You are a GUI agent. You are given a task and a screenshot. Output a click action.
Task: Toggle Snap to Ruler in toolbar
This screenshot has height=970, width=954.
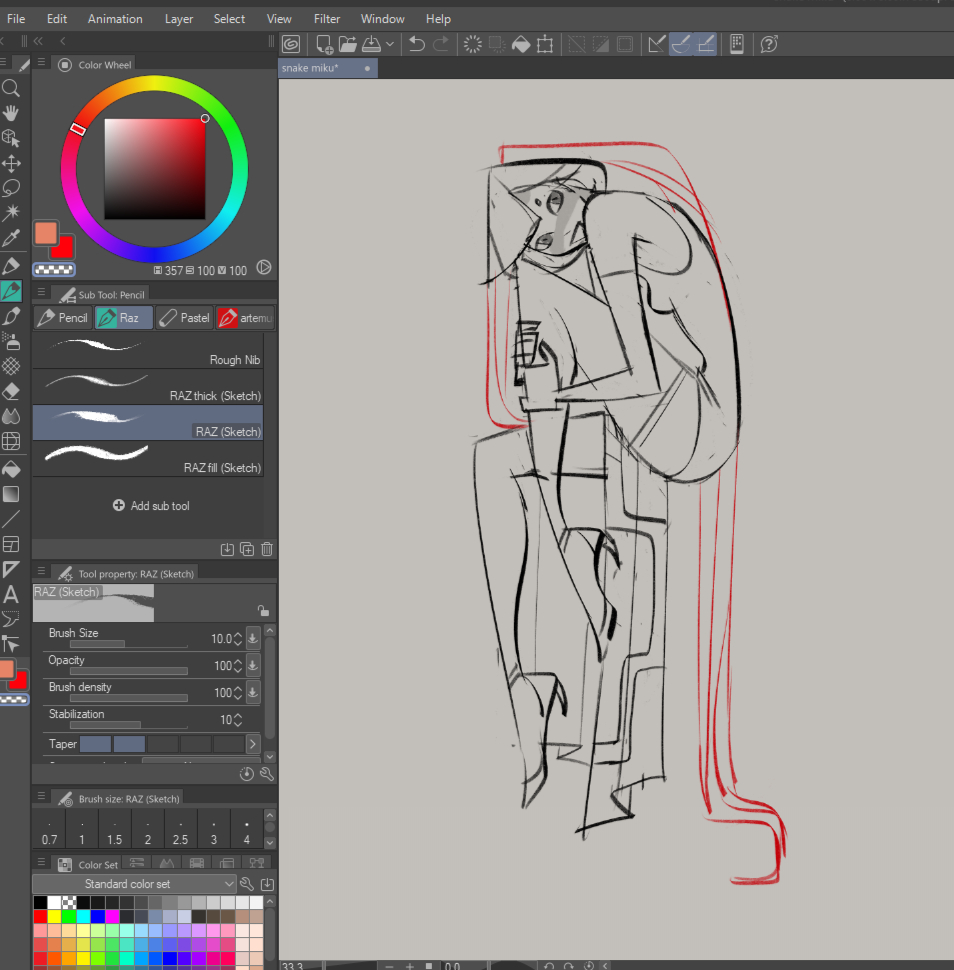pos(656,44)
